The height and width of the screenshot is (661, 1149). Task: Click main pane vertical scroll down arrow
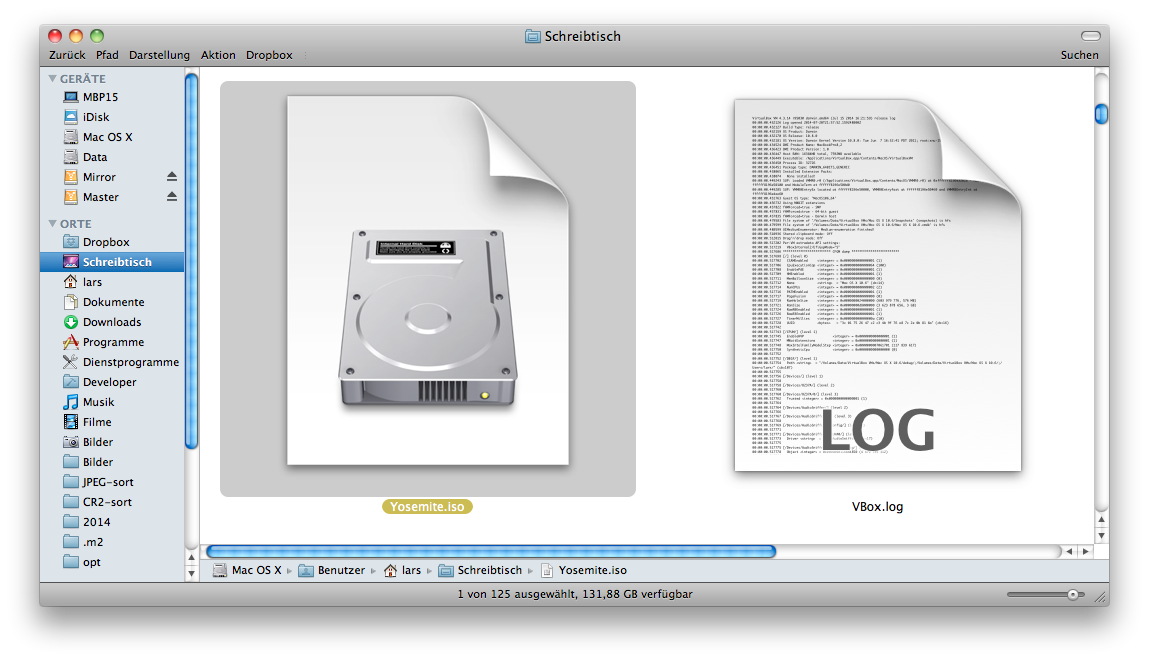[x=1101, y=536]
